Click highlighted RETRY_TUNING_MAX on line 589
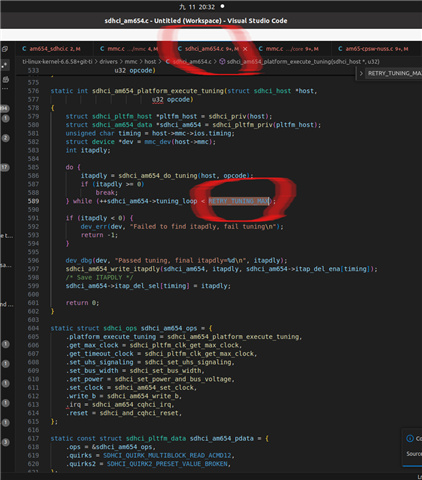Viewport: 422px width, 480px height. pos(239,201)
